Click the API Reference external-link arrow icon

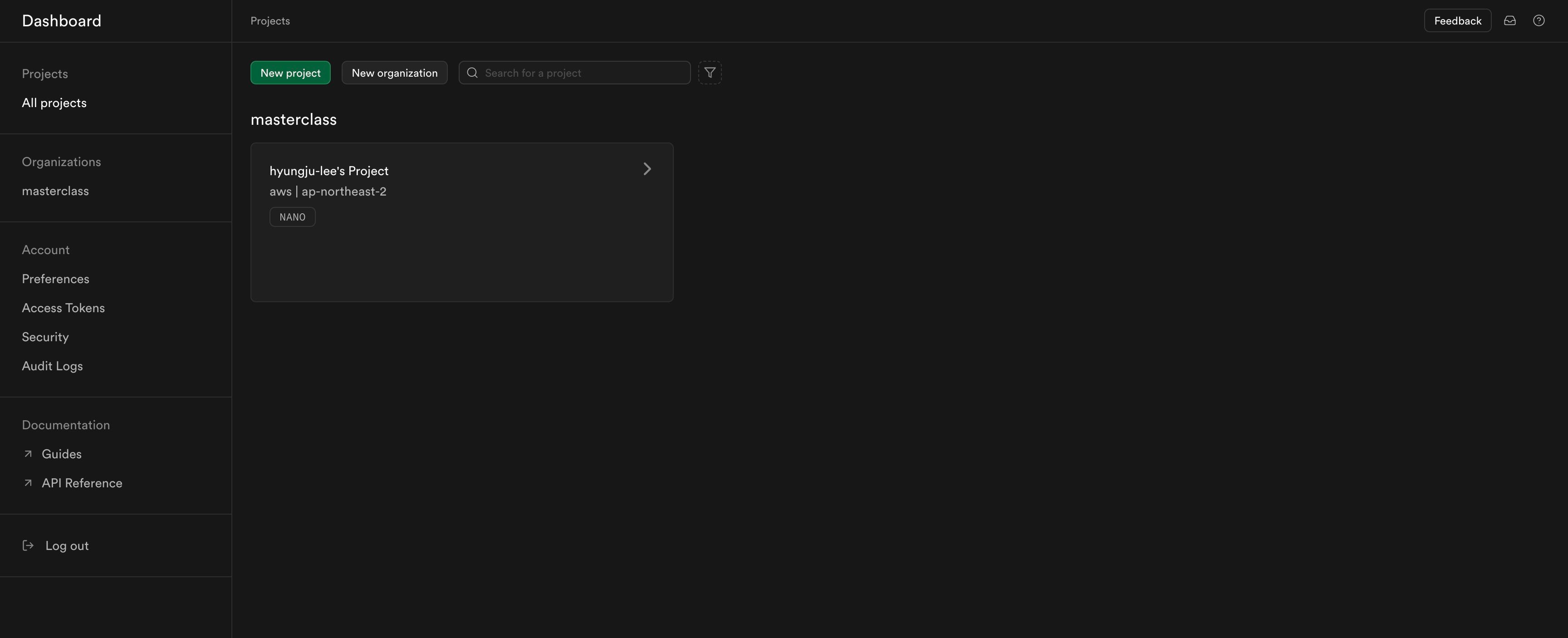pos(28,483)
